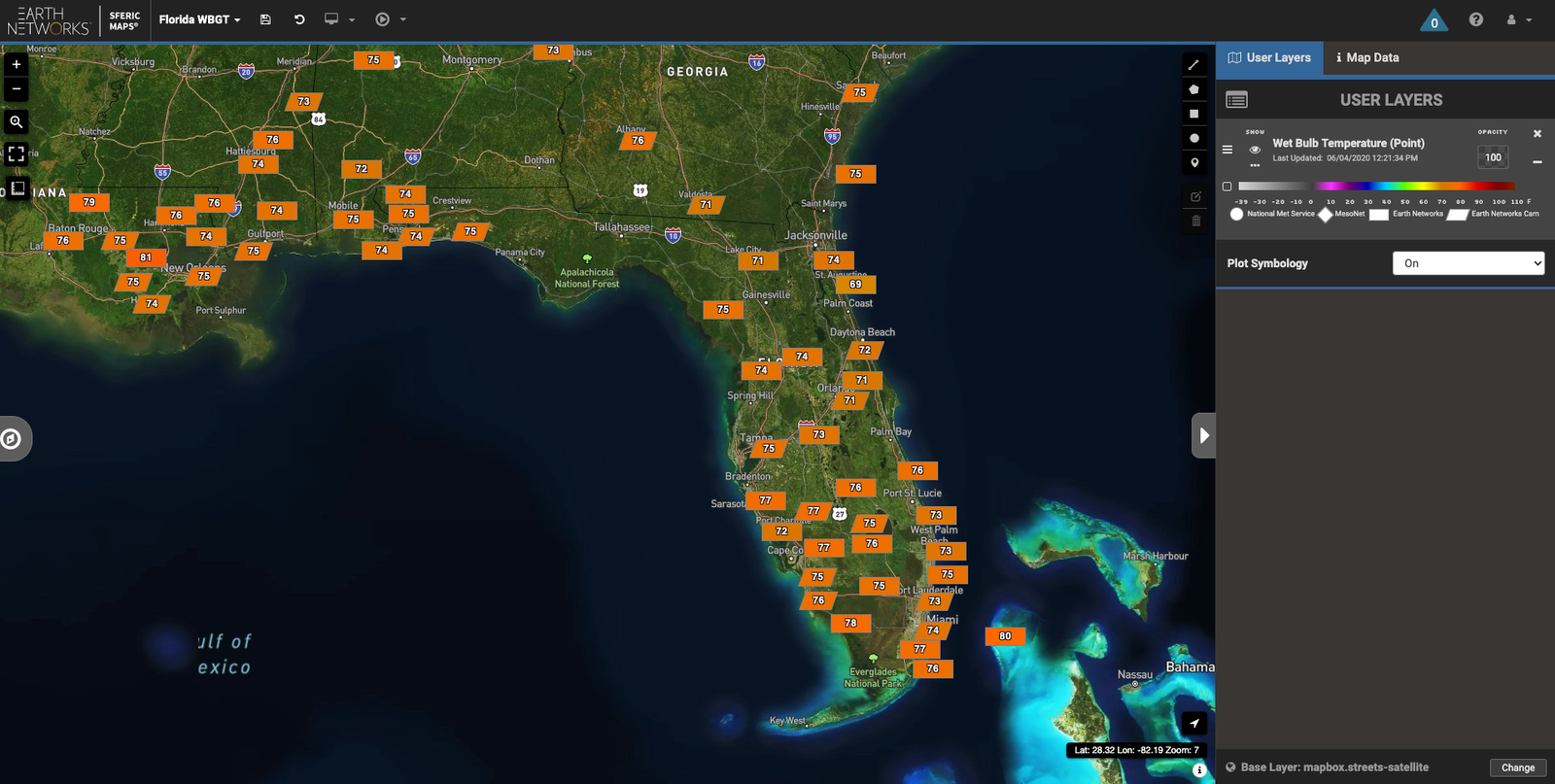Click the Earth Networks Cam legend parallelogram
This screenshot has width=1555, height=784.
1457,215
